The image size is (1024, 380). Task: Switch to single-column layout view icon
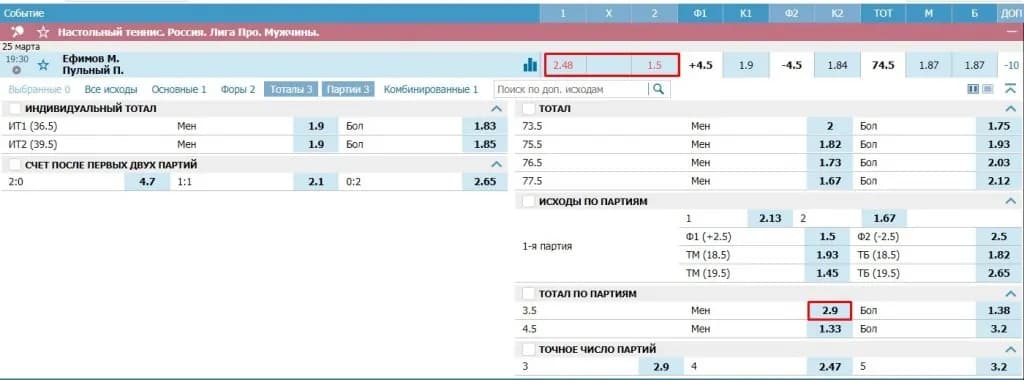coord(988,89)
